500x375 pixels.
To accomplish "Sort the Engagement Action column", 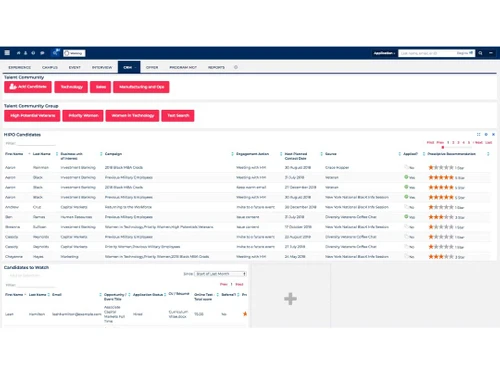I will (x=281, y=154).
